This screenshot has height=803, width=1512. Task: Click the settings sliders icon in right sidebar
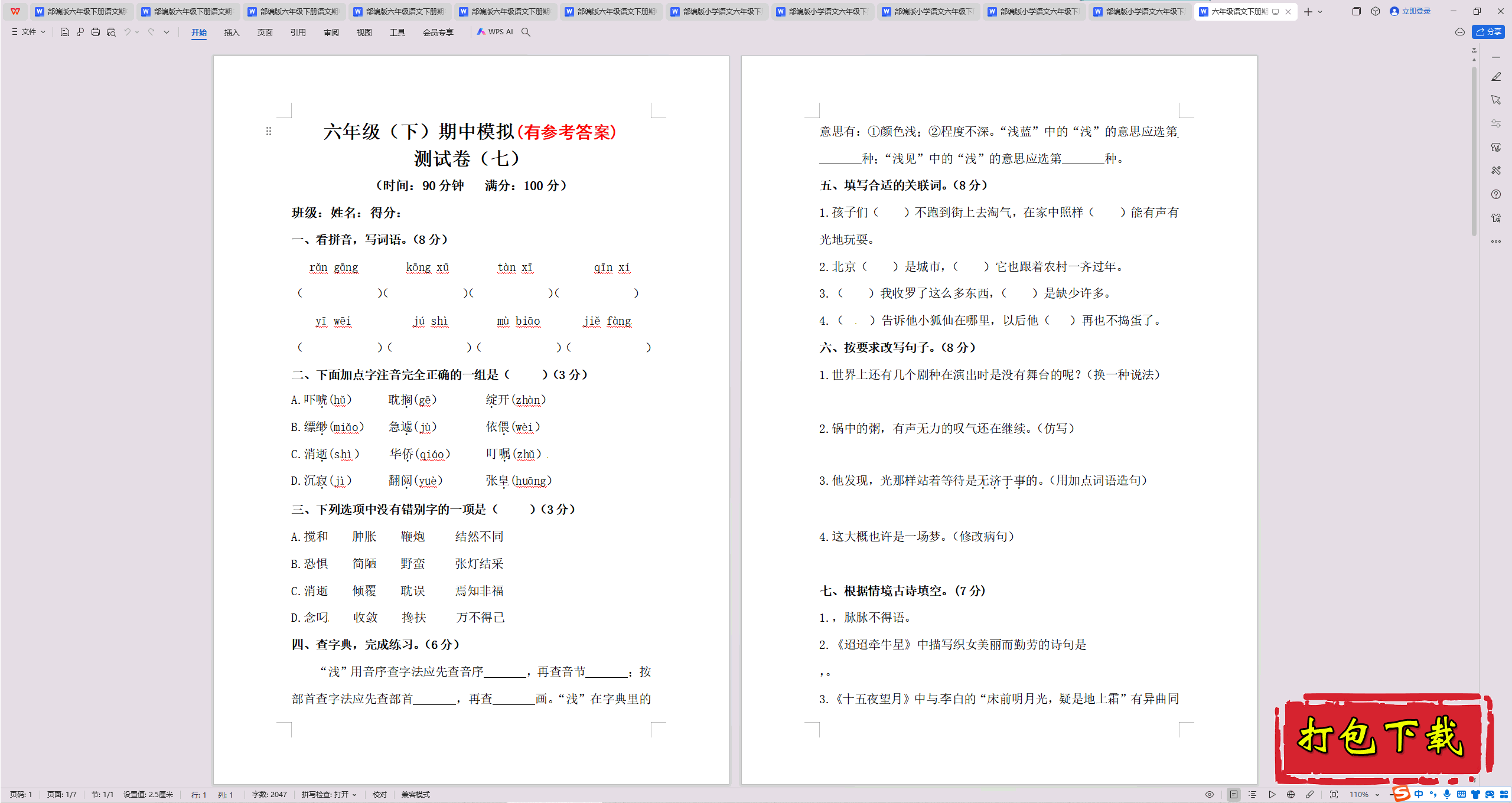click(1496, 123)
